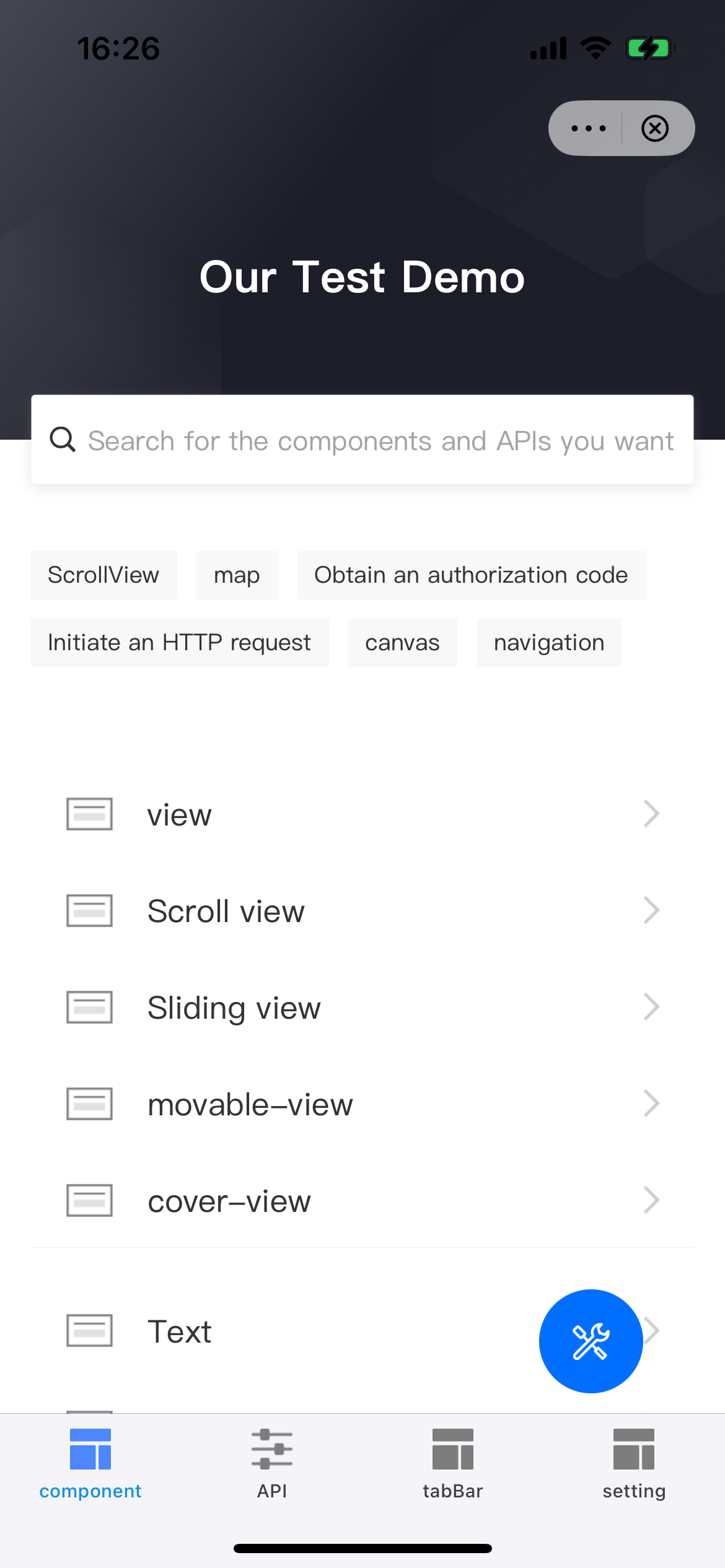Screen dimensions: 725x1568
Task: Expand the view item chevron
Action: point(651,814)
